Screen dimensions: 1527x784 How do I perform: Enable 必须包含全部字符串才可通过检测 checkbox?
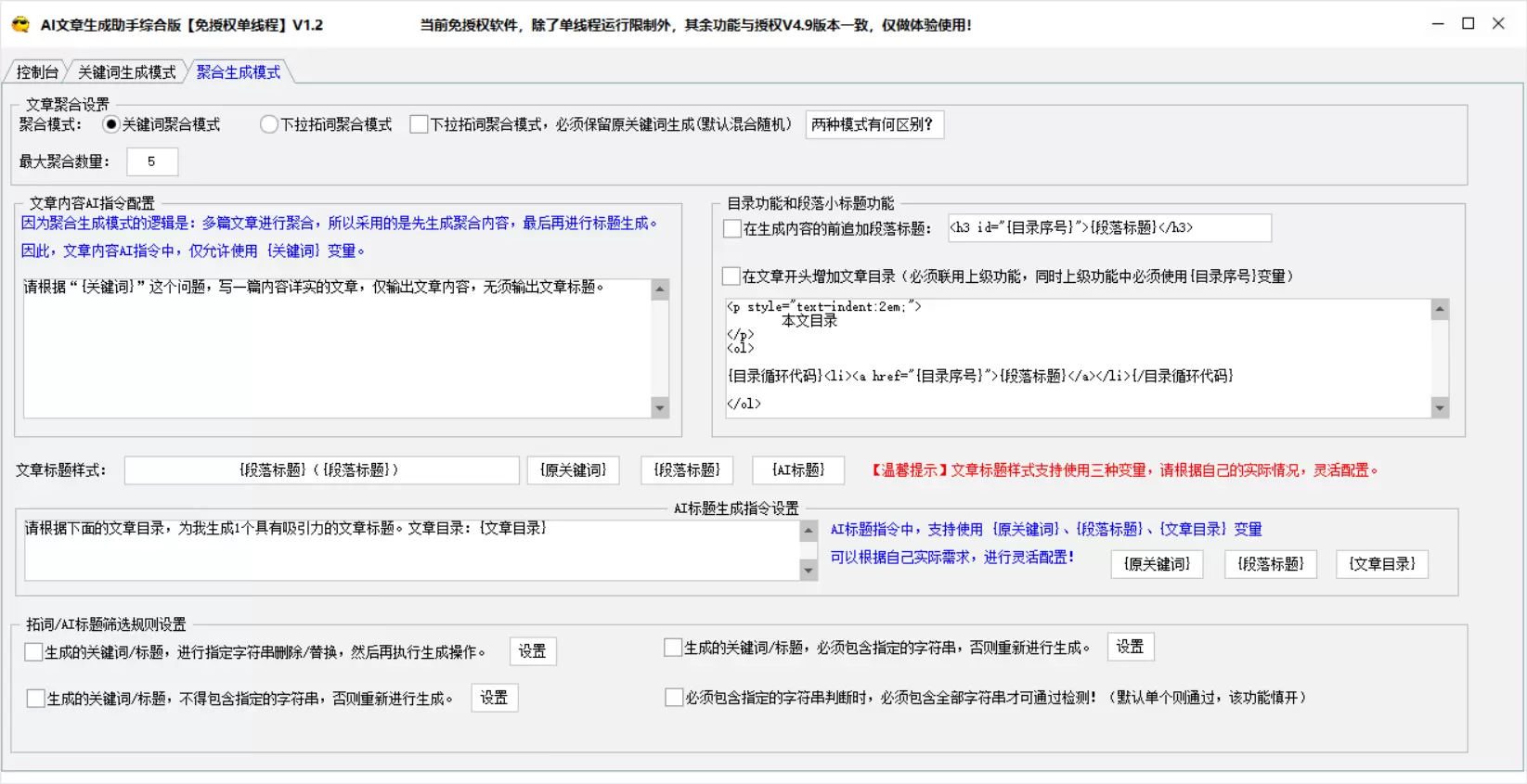coord(674,698)
